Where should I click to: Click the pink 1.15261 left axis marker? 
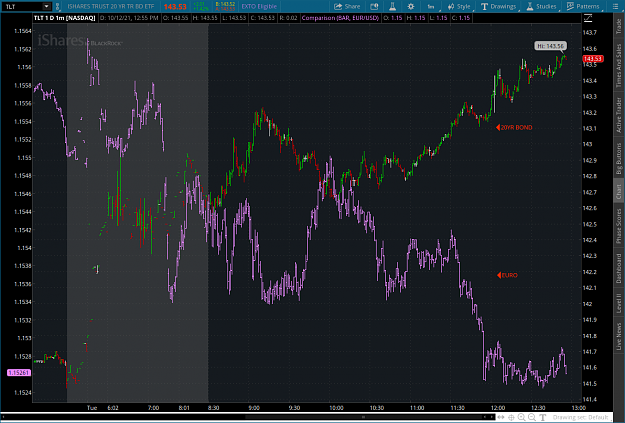coord(18,372)
